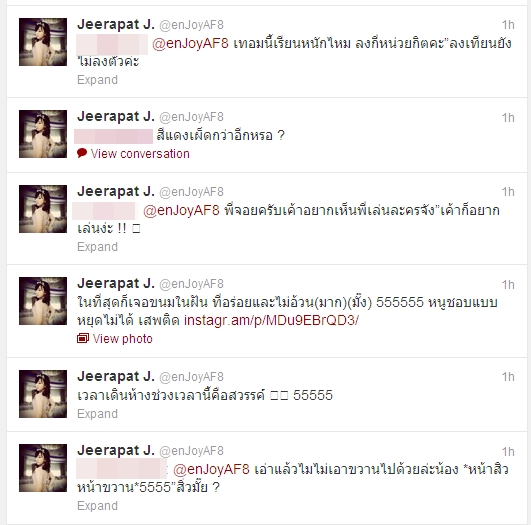The height and width of the screenshot is (525, 531).
Task: Click the avatar beside the สีแดงเผ็ดกว่า tweet
Action: [43, 134]
